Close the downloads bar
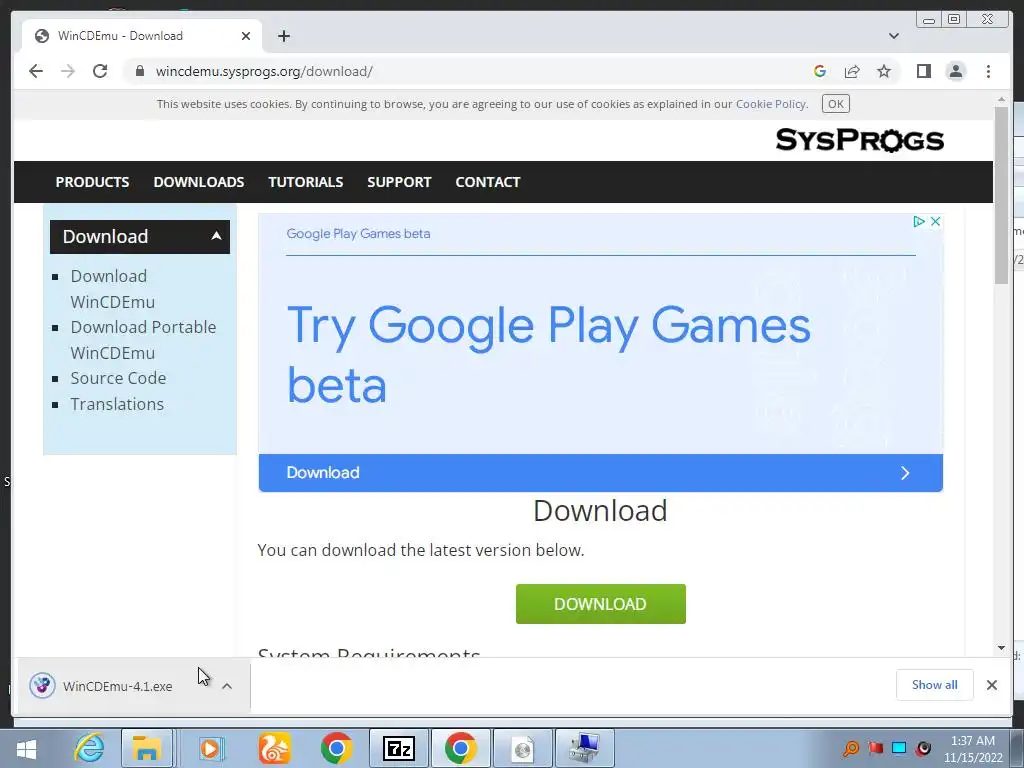Screen dimensions: 1024x768 click(x=991, y=684)
